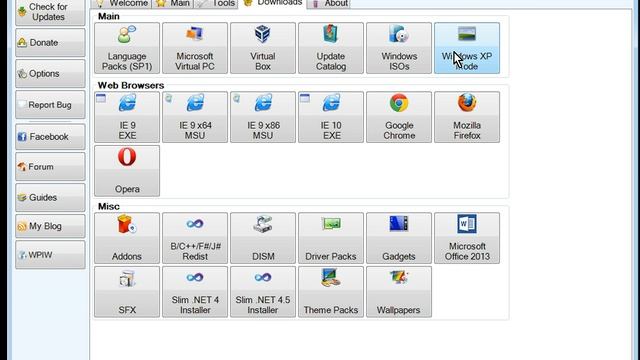This screenshot has height=360, width=640.
Task: Open My Blog sidebar button
Action: tap(50, 226)
